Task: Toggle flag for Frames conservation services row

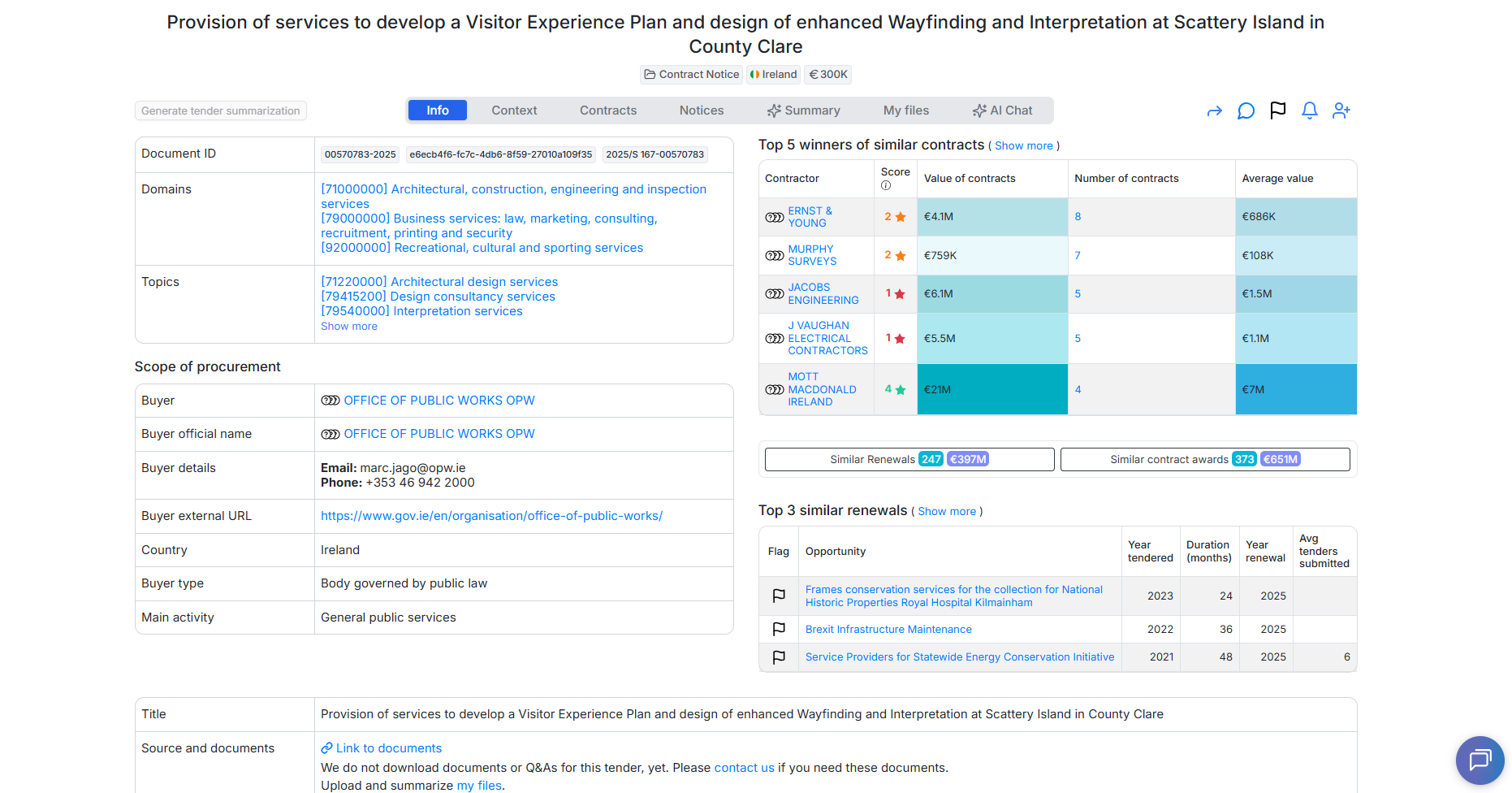Action: coord(779,596)
